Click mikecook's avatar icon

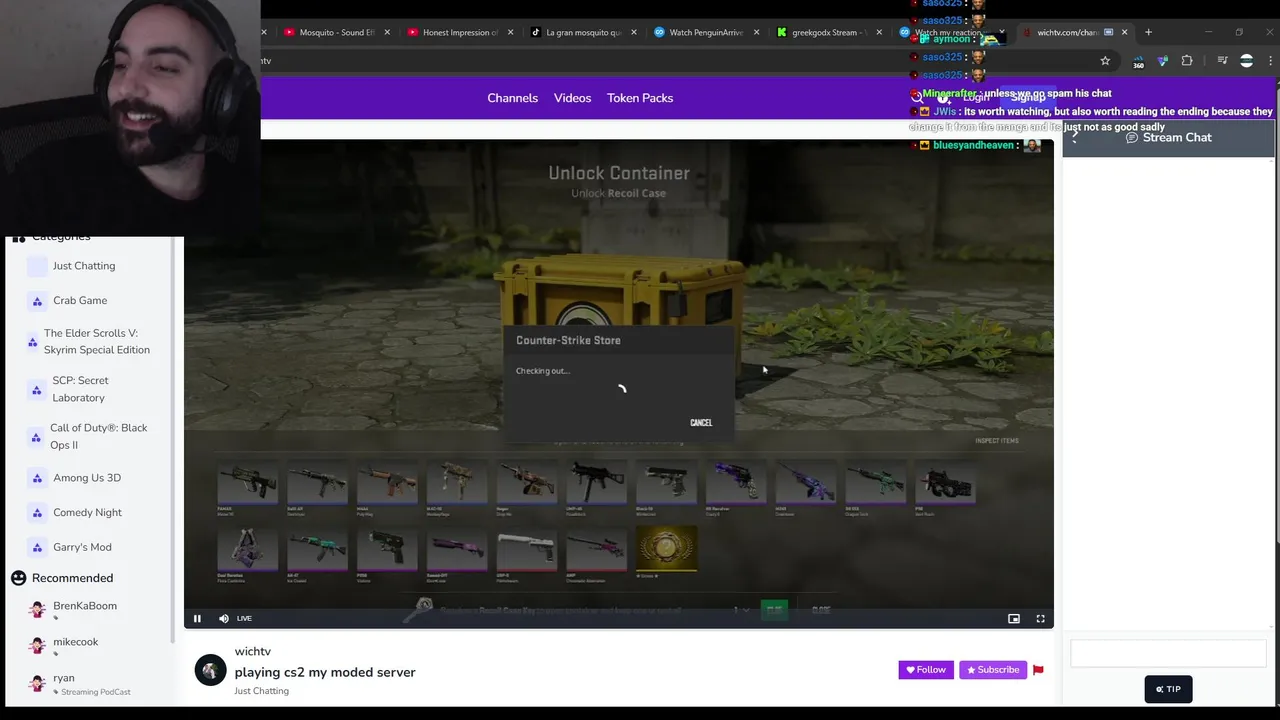37,646
